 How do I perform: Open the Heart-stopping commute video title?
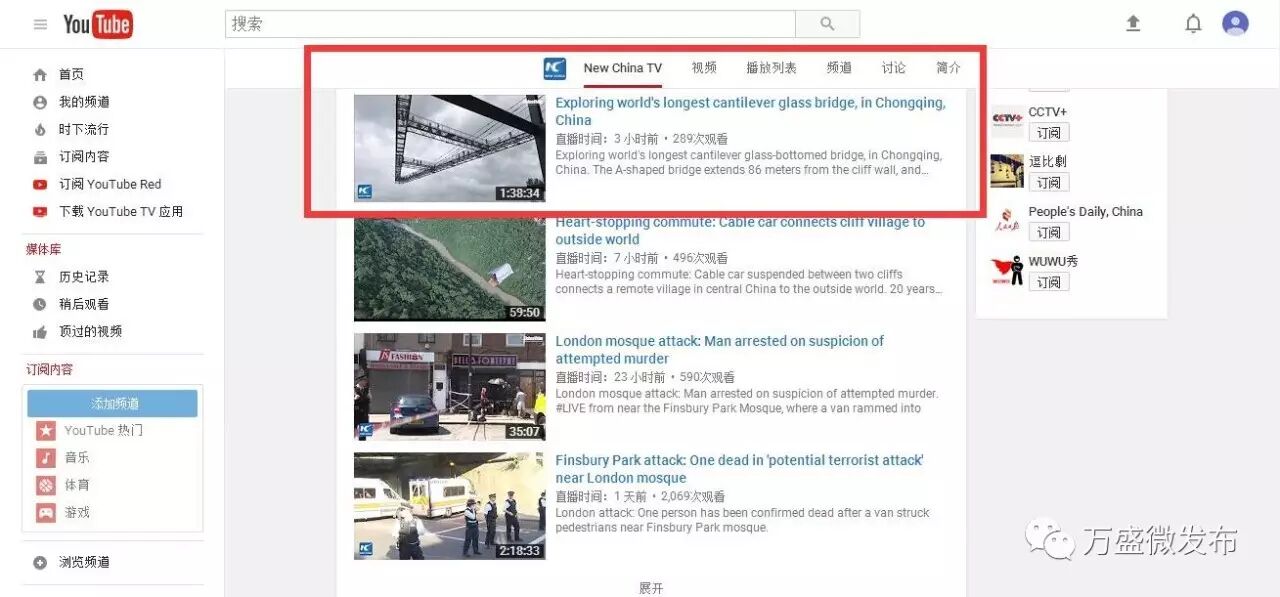740,230
